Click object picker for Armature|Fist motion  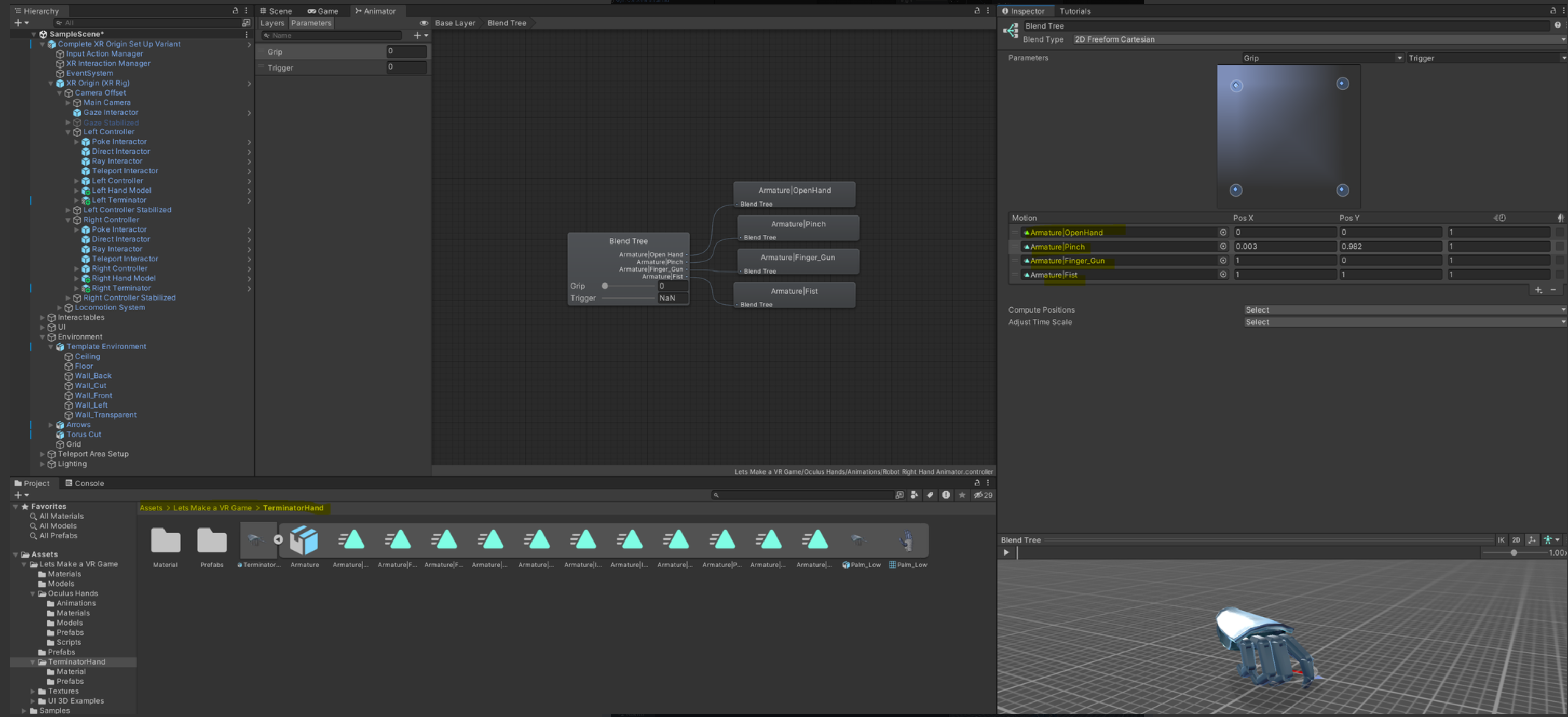click(x=1223, y=275)
